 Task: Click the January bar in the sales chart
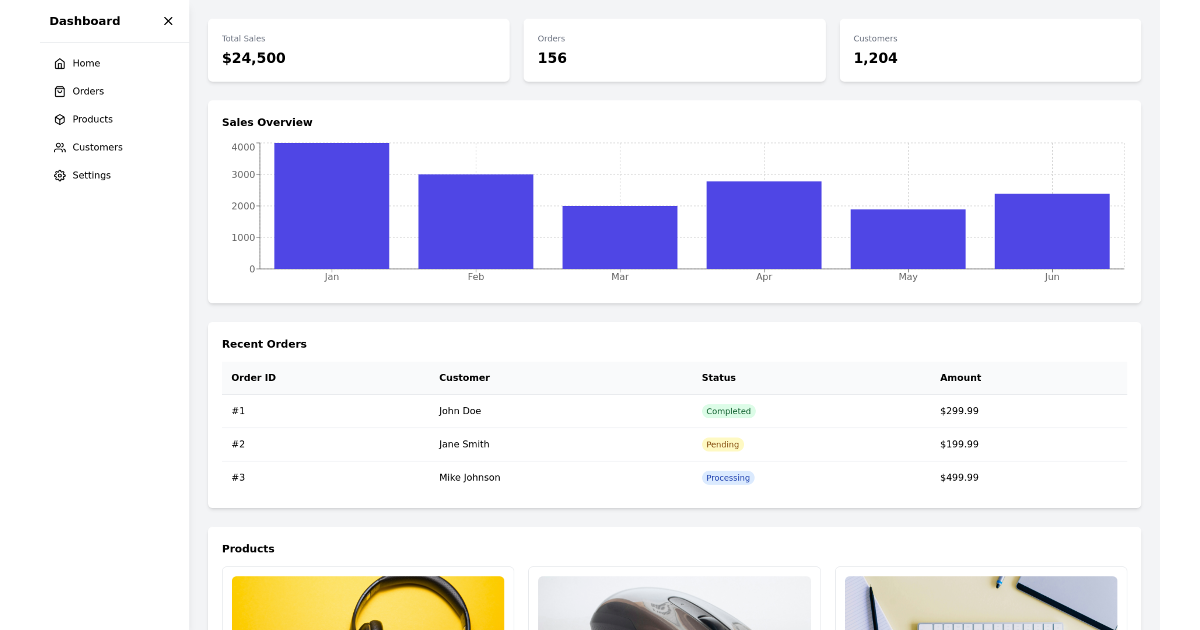331,205
